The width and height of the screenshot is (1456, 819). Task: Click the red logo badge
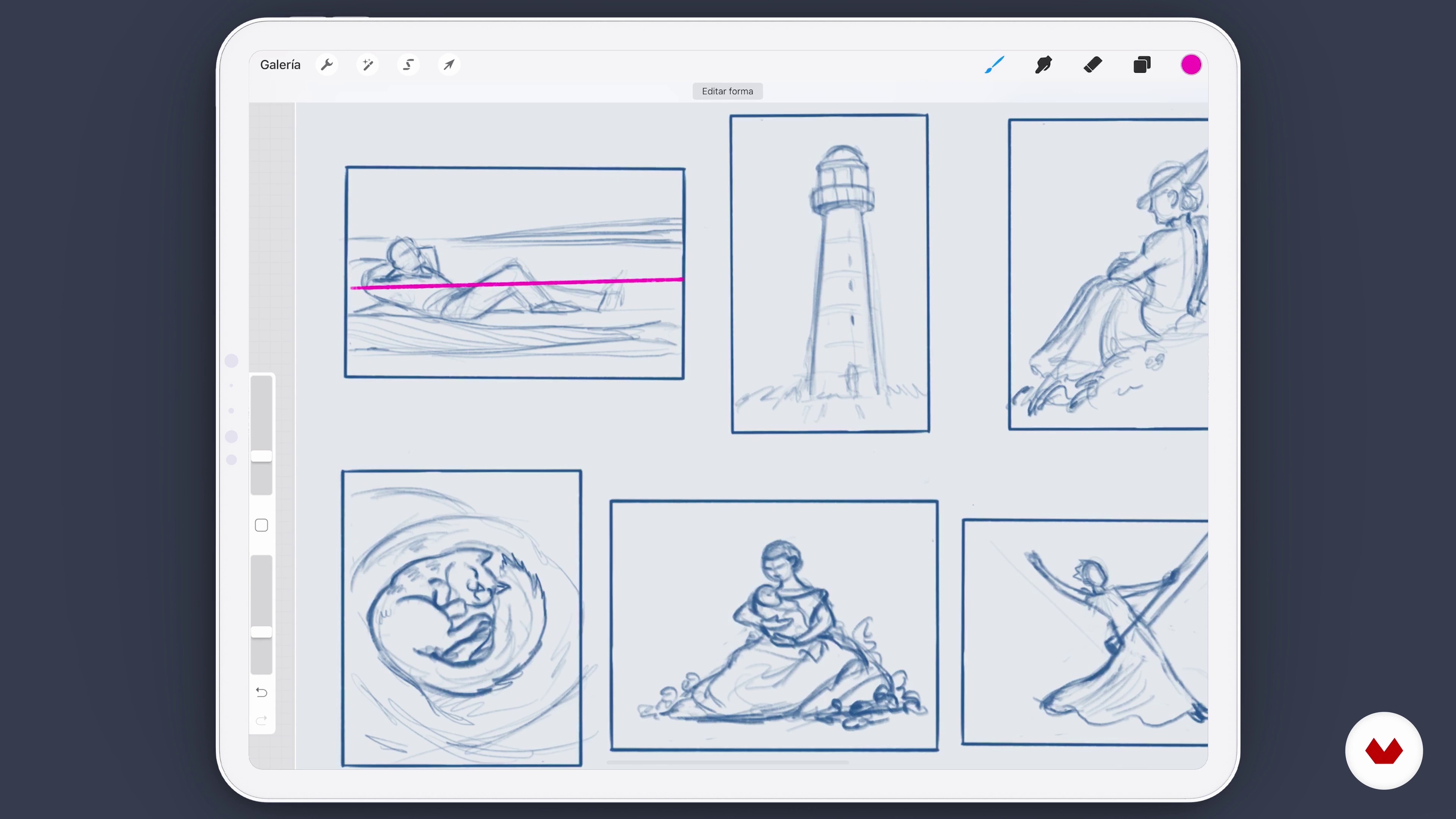1384,750
